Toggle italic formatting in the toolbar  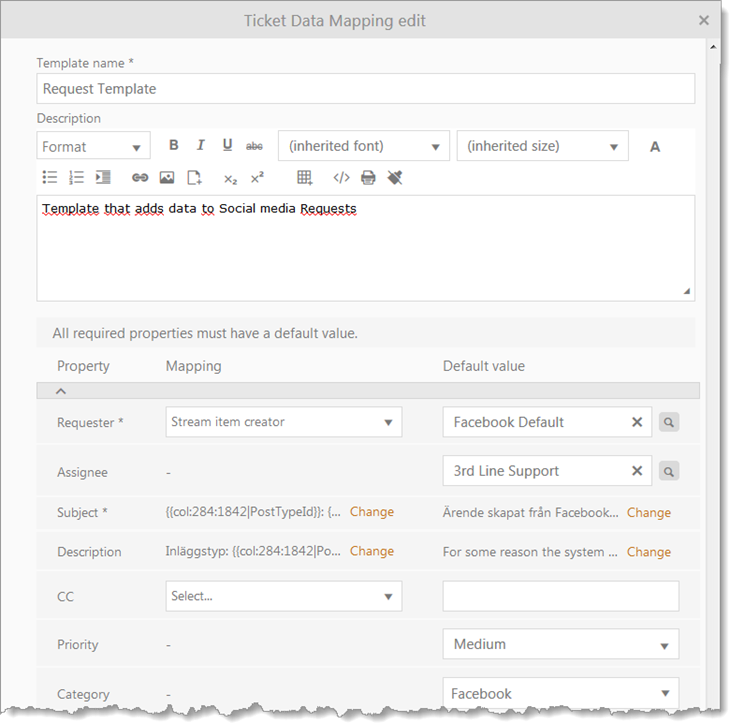pos(201,146)
